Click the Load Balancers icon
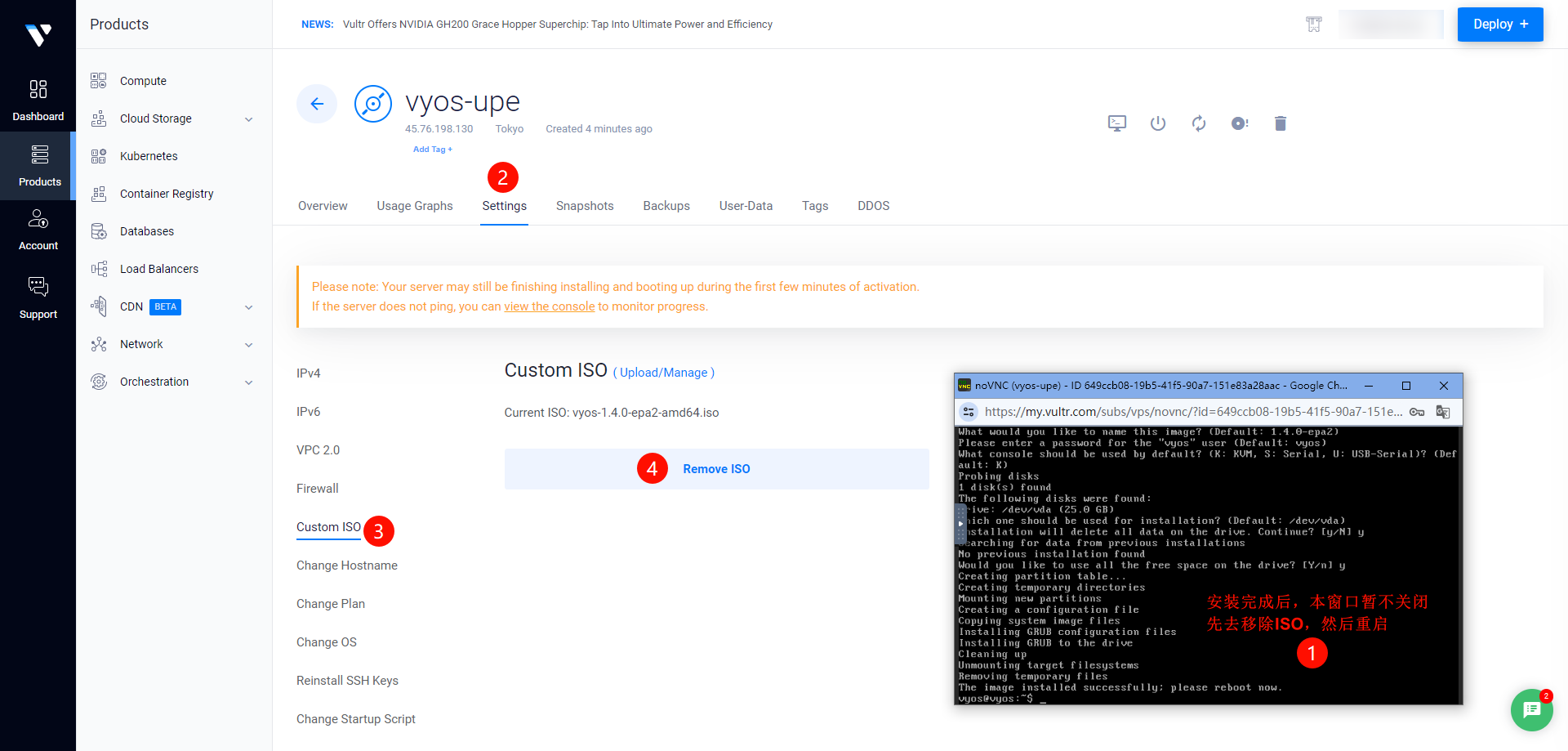Viewport: 1568px width, 751px height. coord(99,269)
